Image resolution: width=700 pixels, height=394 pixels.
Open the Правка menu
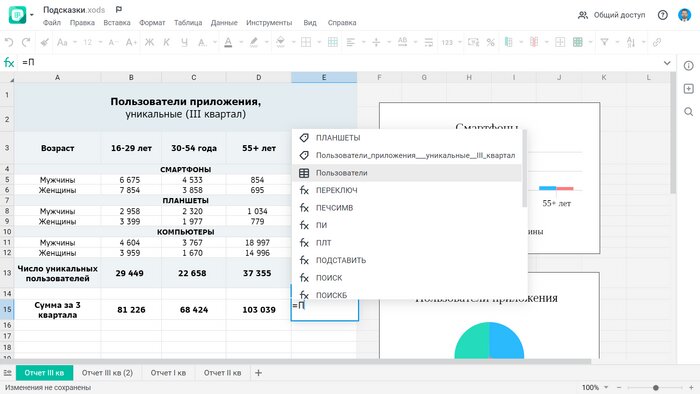pos(82,22)
